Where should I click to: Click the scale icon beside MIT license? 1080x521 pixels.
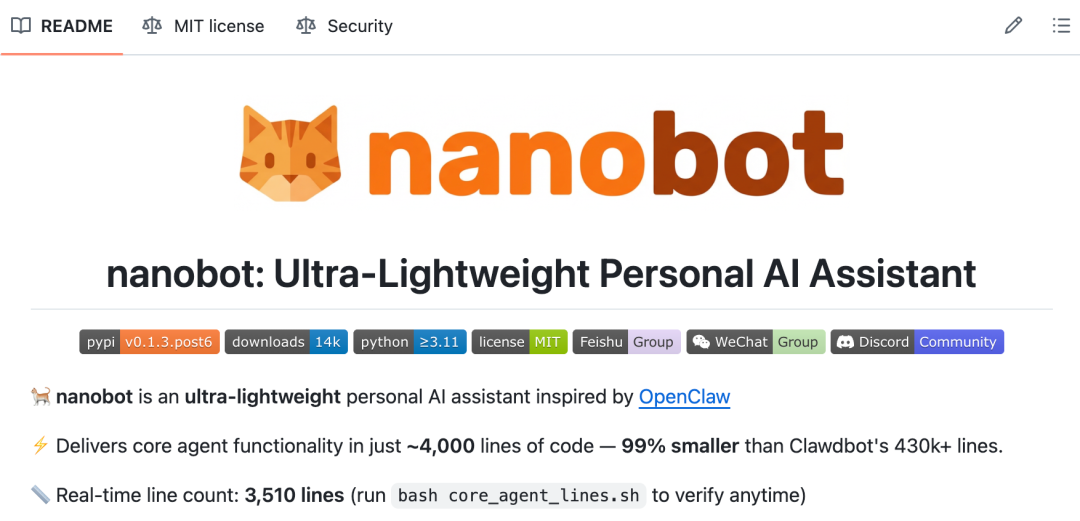(152, 26)
